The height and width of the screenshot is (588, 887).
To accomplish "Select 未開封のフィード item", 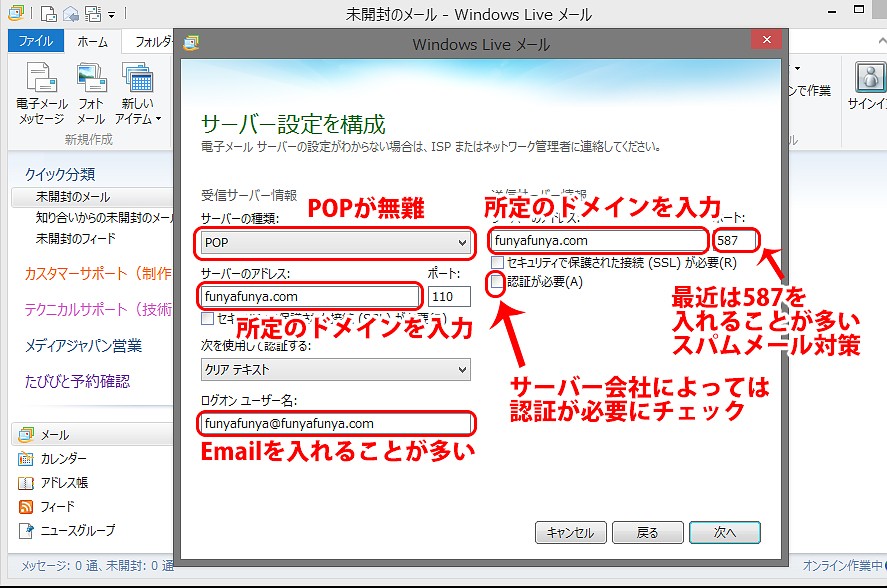I will 76,238.
